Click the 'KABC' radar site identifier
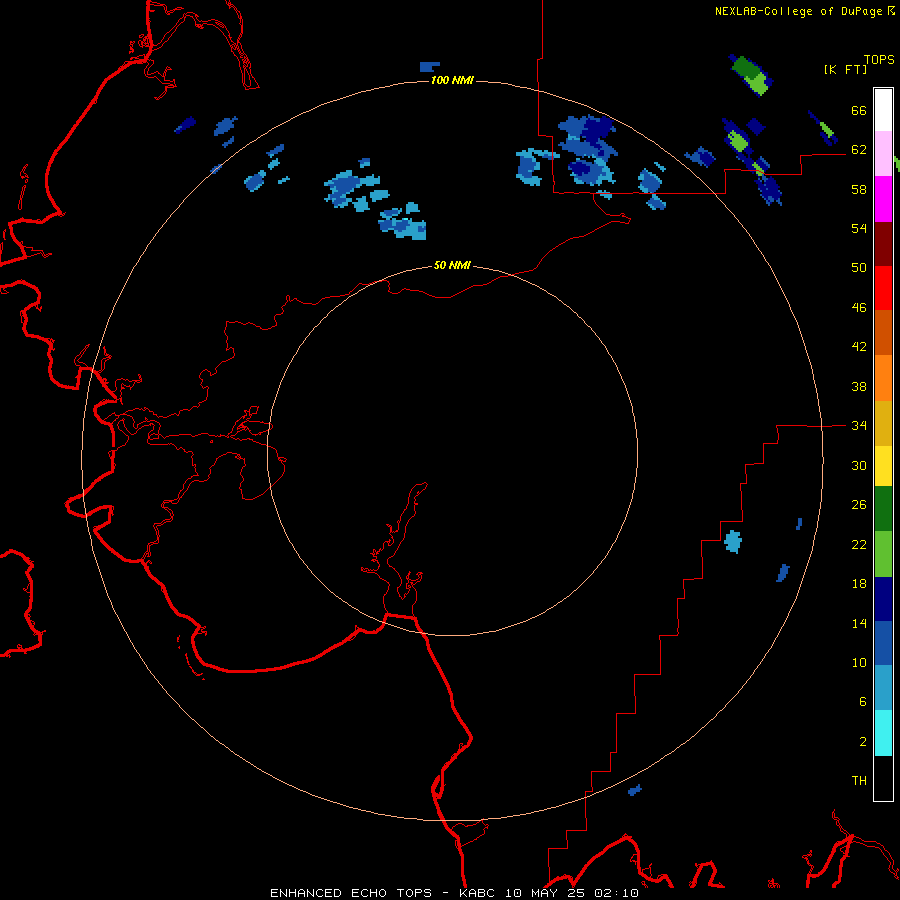Image resolution: width=900 pixels, height=900 pixels. 478,893
